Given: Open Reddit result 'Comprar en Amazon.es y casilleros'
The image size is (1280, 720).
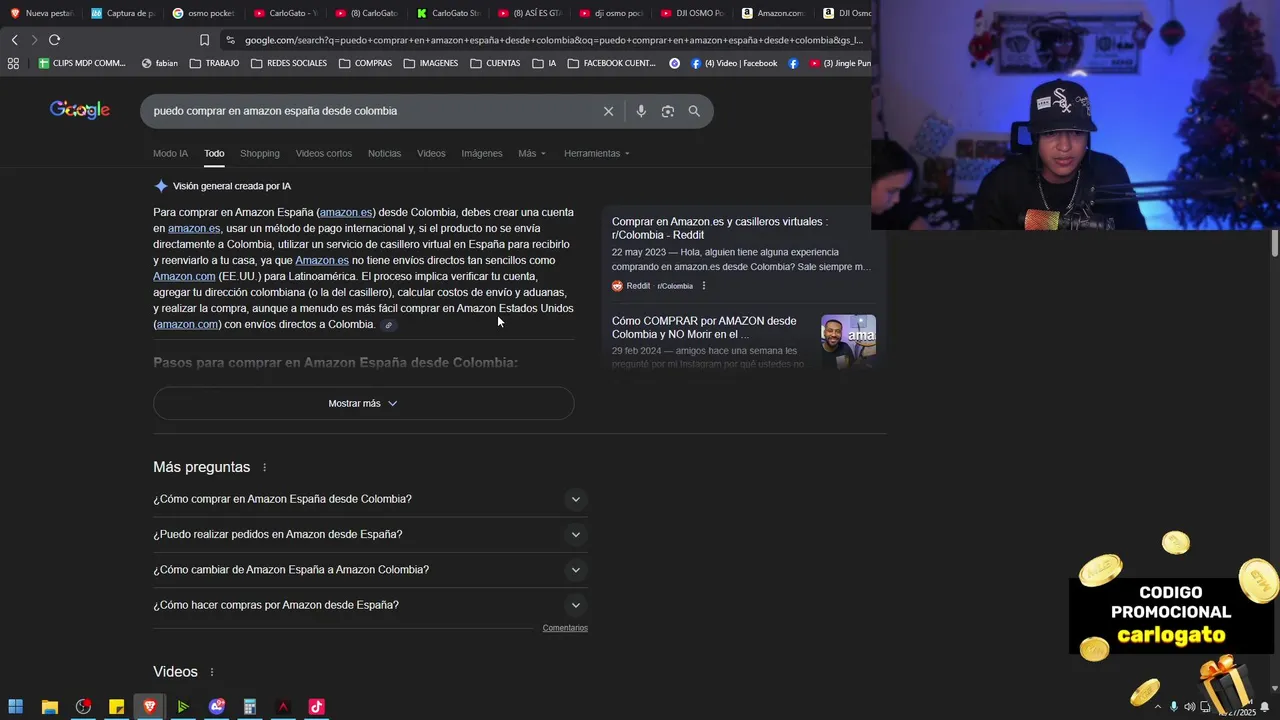Looking at the screenshot, I should [x=720, y=228].
